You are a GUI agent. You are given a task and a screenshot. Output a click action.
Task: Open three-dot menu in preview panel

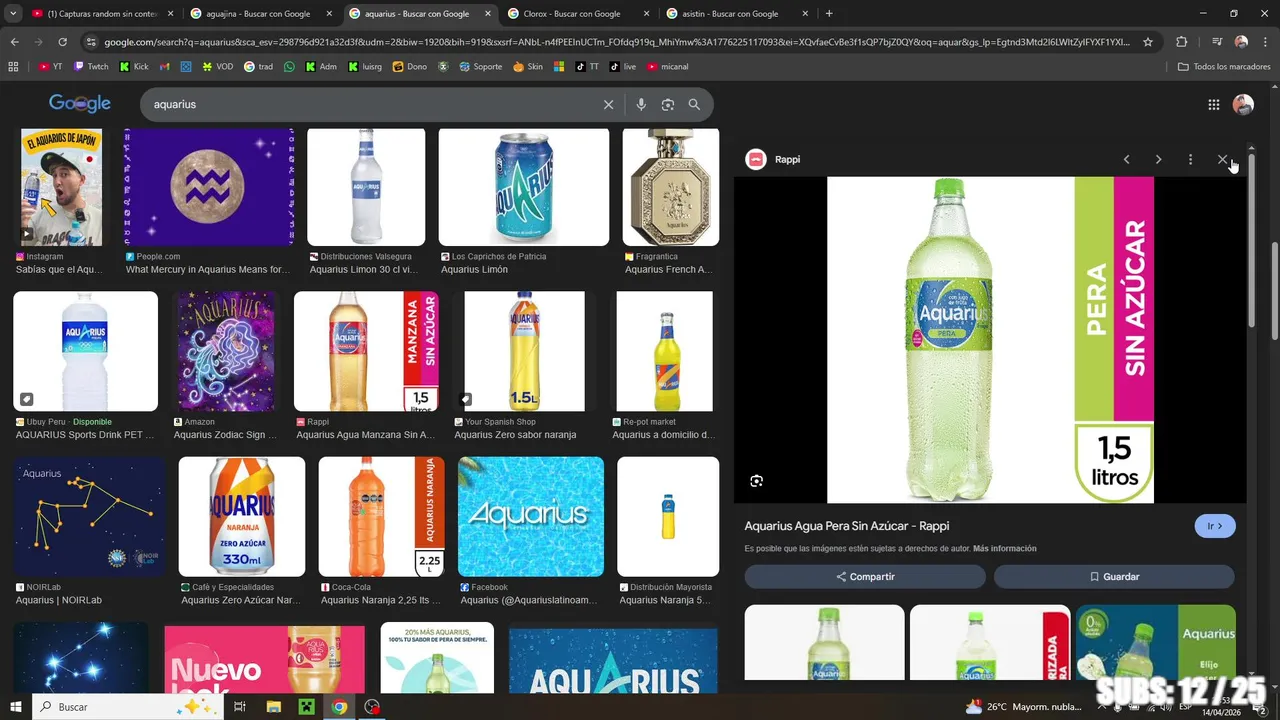point(1190,159)
